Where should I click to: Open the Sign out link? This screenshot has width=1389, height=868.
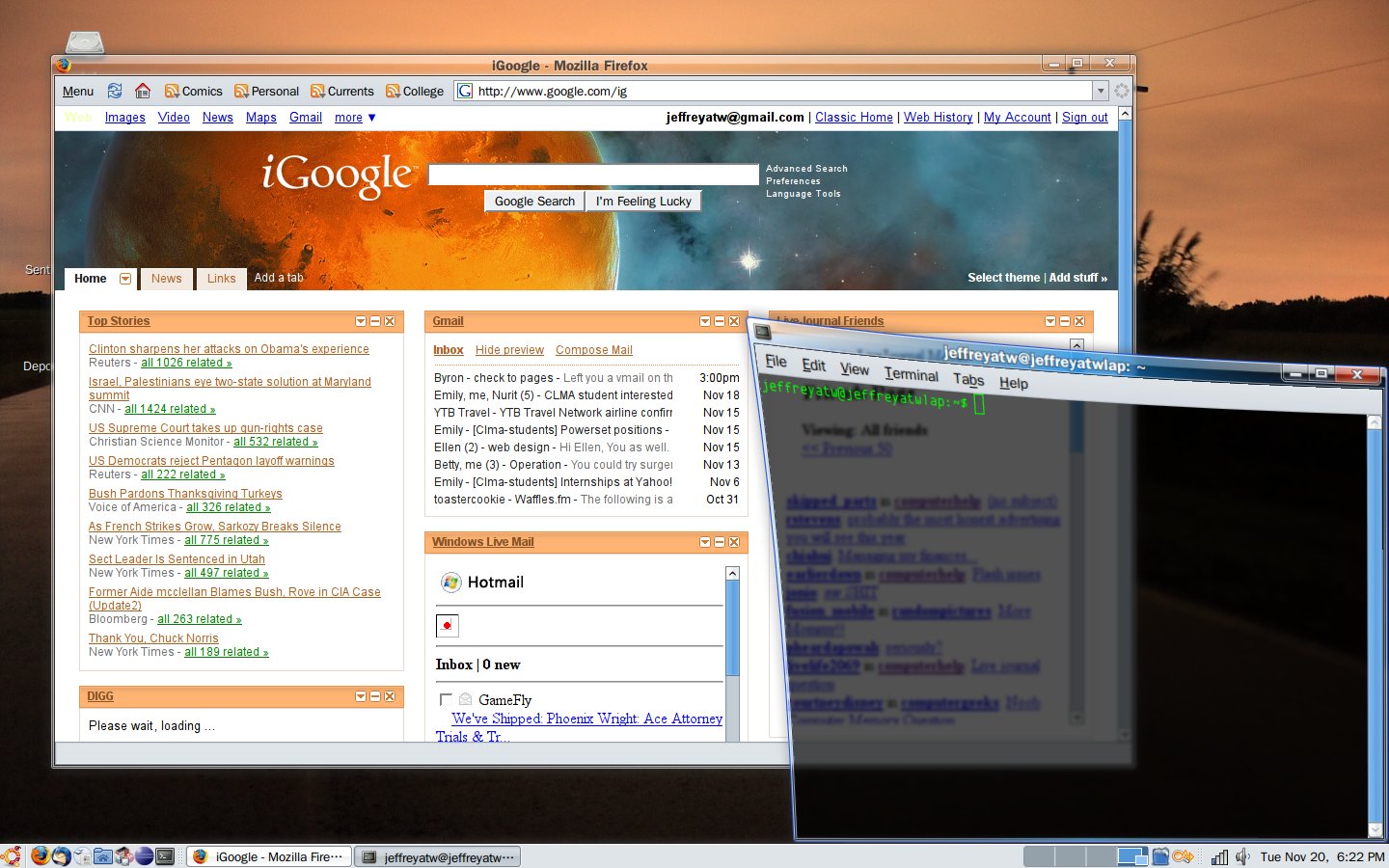pos(1085,118)
